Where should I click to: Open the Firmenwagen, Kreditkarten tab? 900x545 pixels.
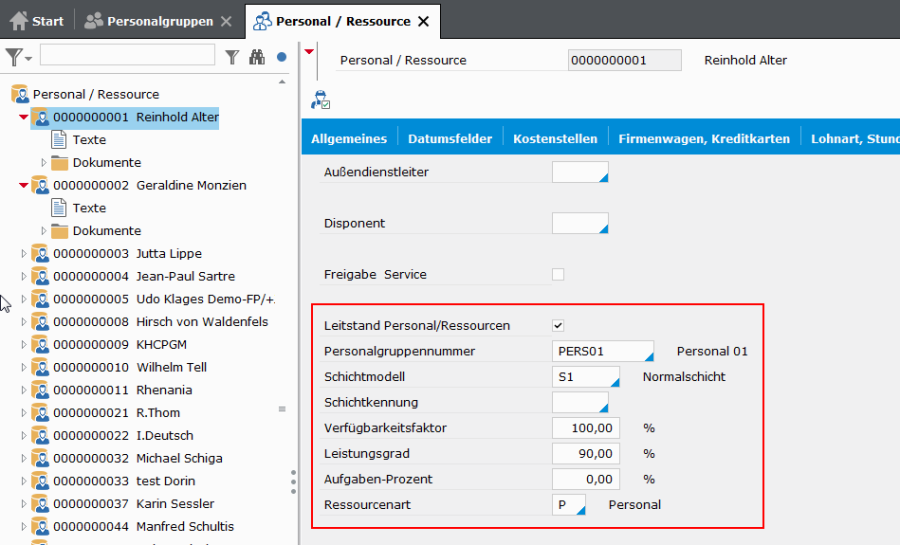pos(704,138)
